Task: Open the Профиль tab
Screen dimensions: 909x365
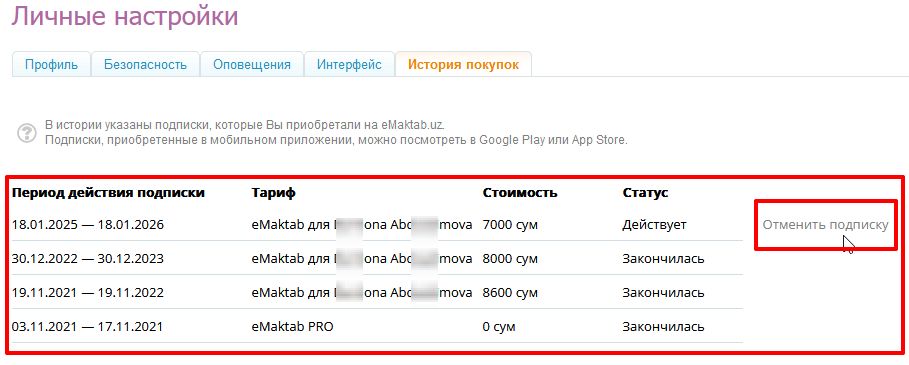Action: coord(52,64)
